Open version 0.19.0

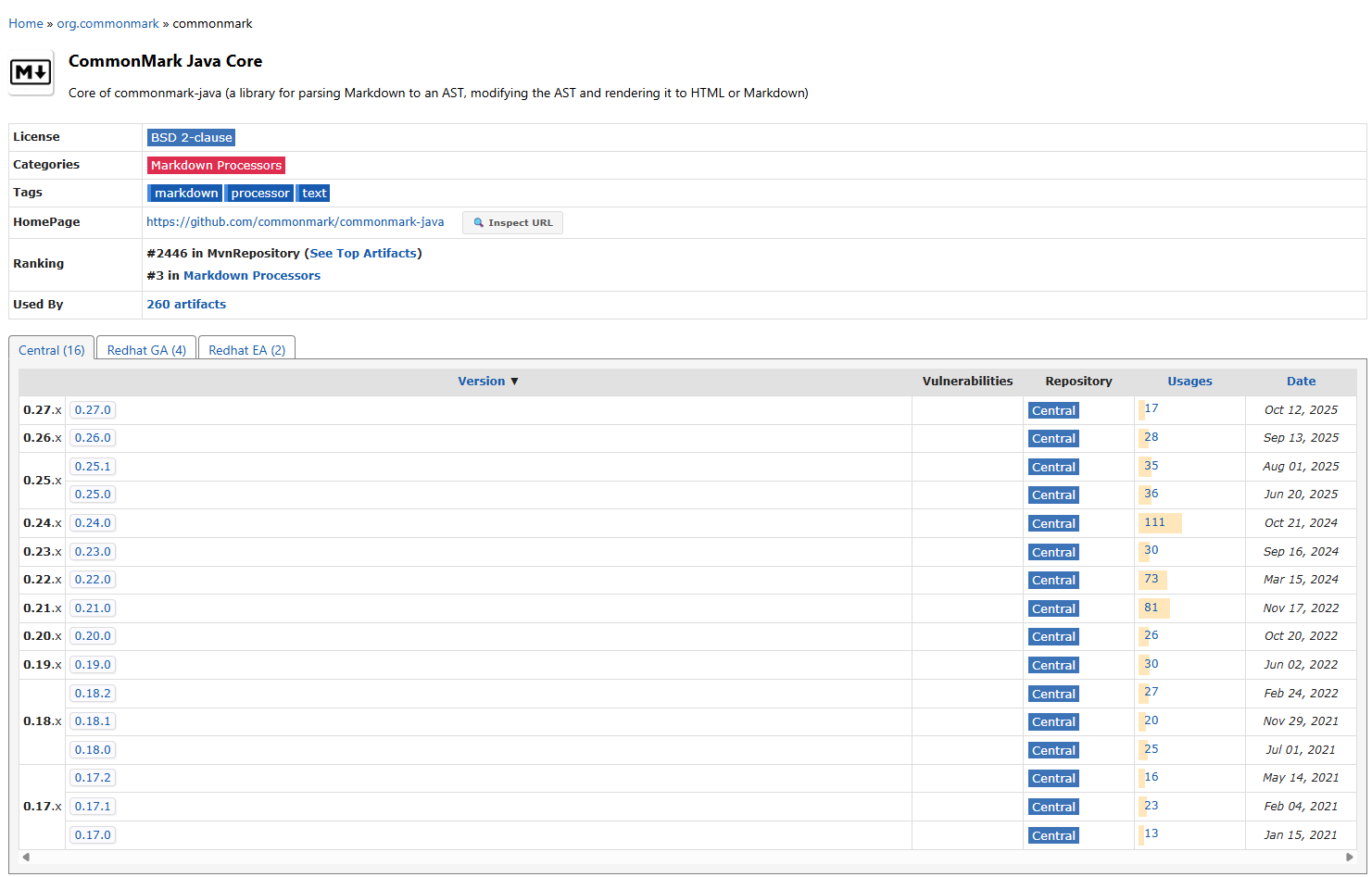[x=93, y=664]
